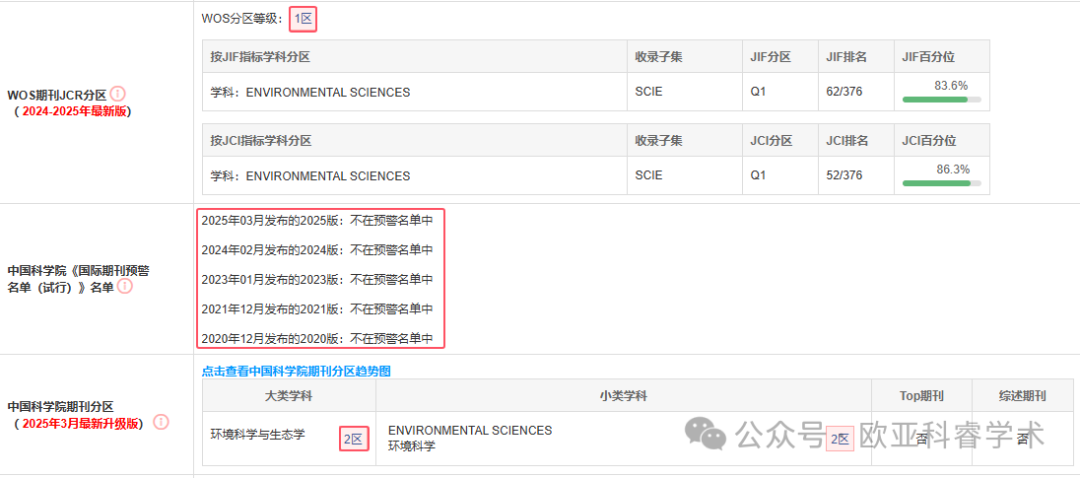This screenshot has width=1080, height=478.
Task: Select ENVIRONMENTAL SCIENCES row in JIF table
Action: (x=596, y=92)
